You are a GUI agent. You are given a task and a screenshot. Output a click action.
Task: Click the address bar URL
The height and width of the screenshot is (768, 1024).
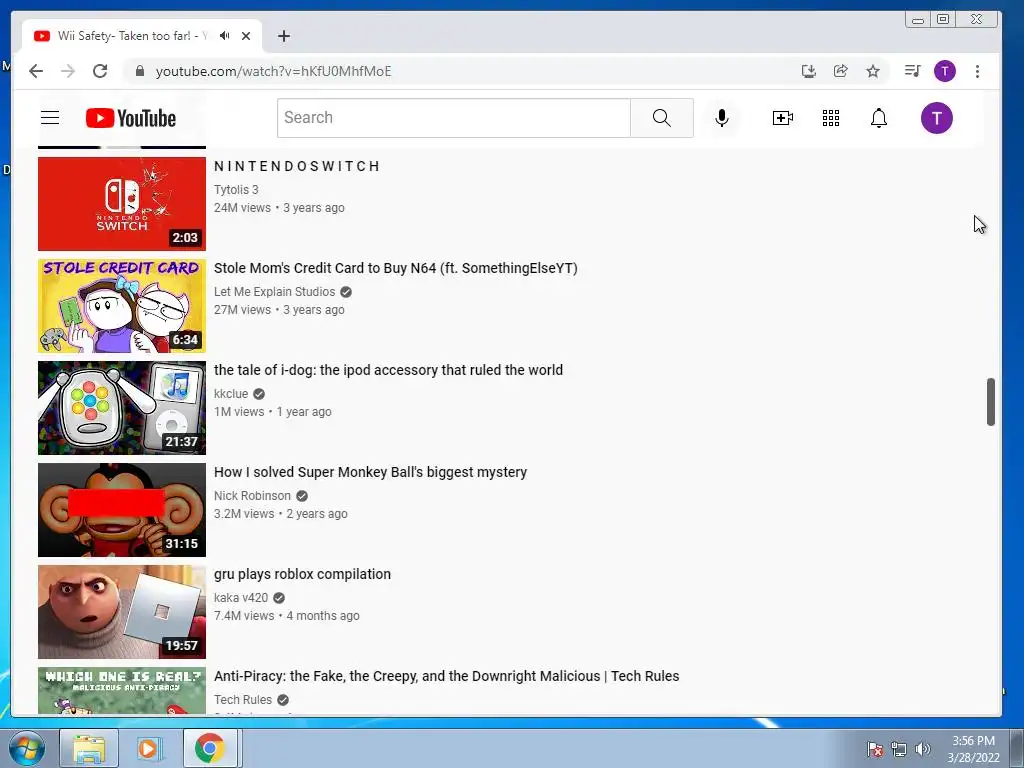coord(273,71)
